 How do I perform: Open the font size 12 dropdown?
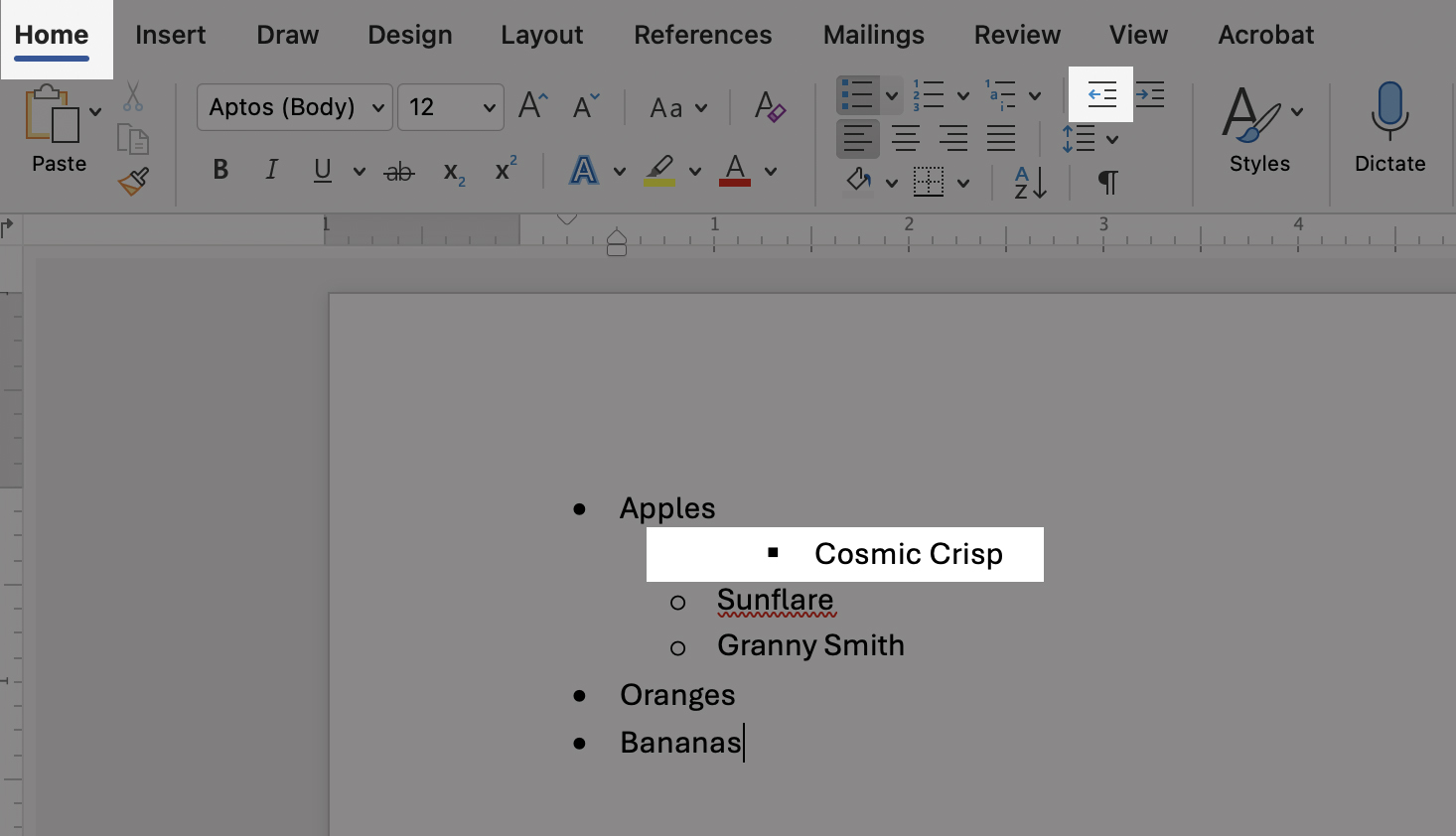[489, 107]
